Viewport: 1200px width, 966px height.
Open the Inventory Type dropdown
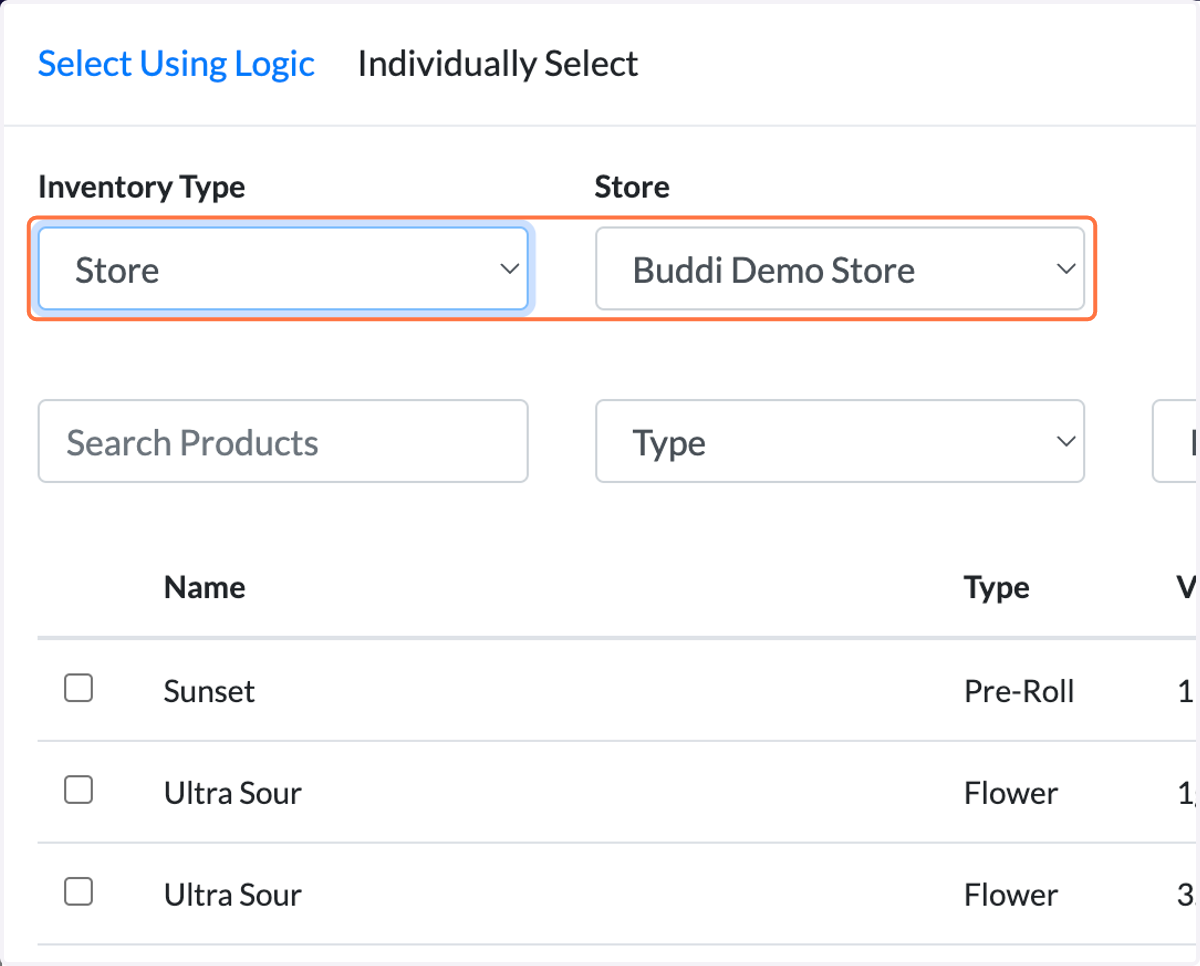tap(283, 269)
